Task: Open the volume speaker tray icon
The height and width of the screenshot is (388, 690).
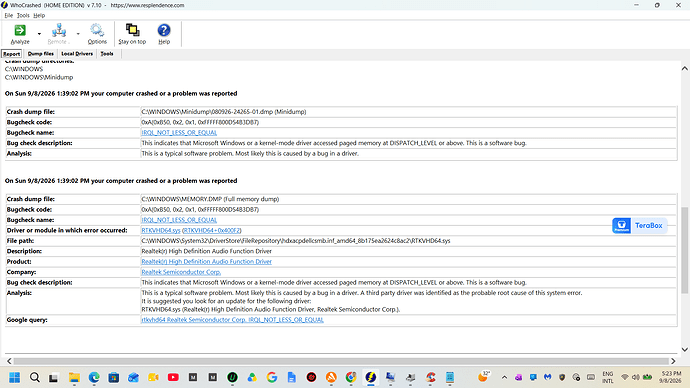Action: pyautogui.click(x=635, y=377)
